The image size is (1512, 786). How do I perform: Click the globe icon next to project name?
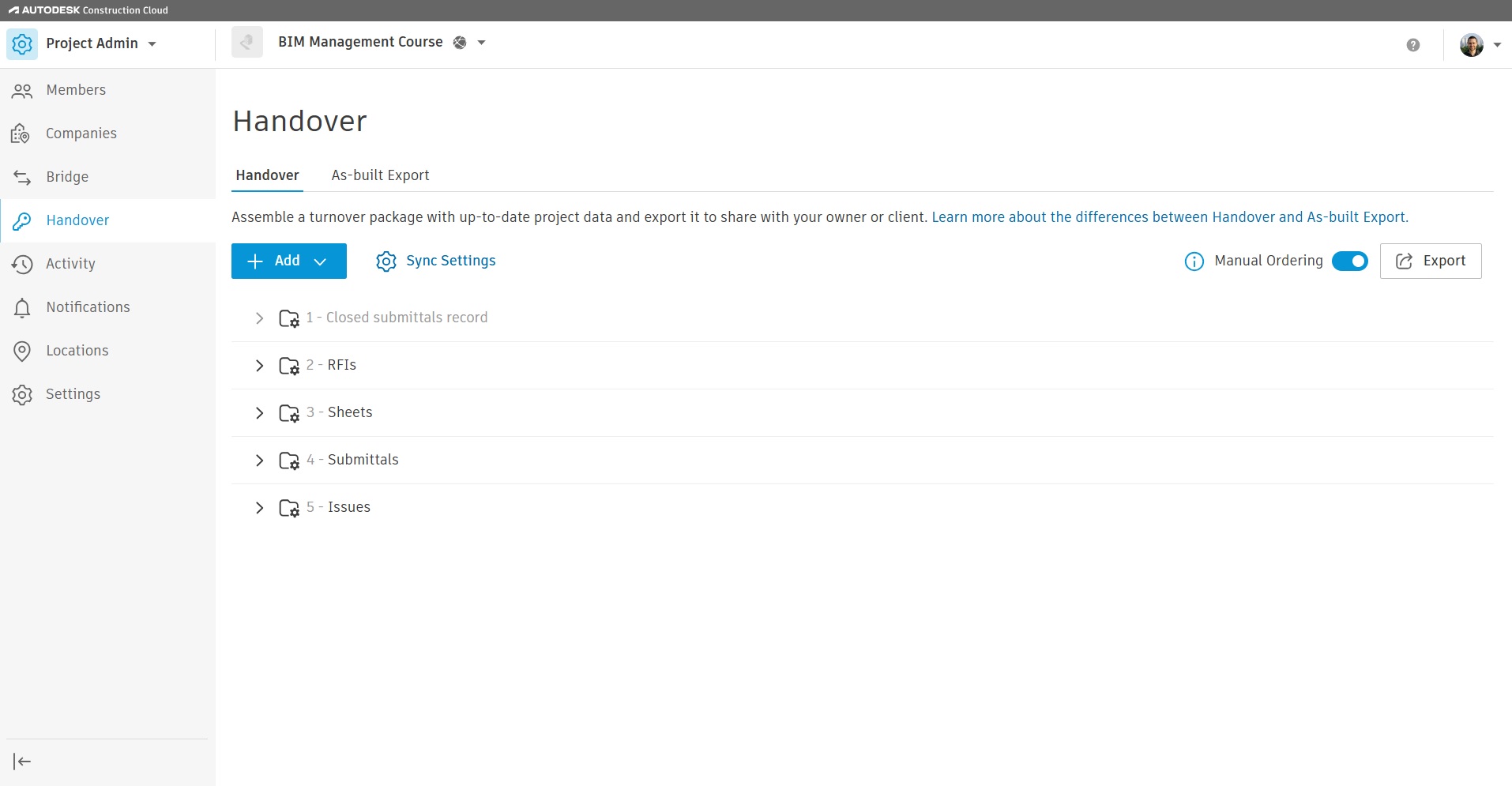click(460, 43)
